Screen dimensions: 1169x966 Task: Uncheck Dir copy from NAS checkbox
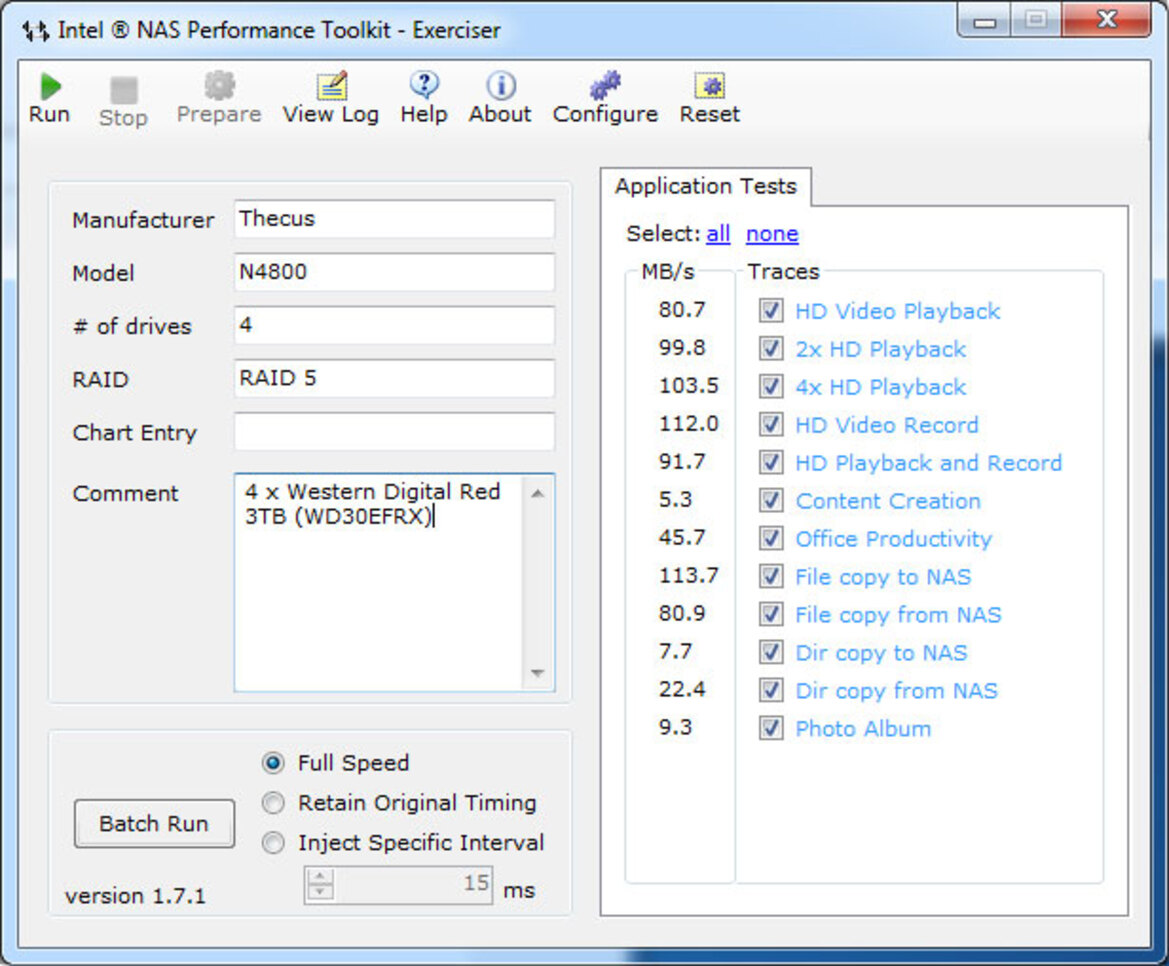point(771,690)
